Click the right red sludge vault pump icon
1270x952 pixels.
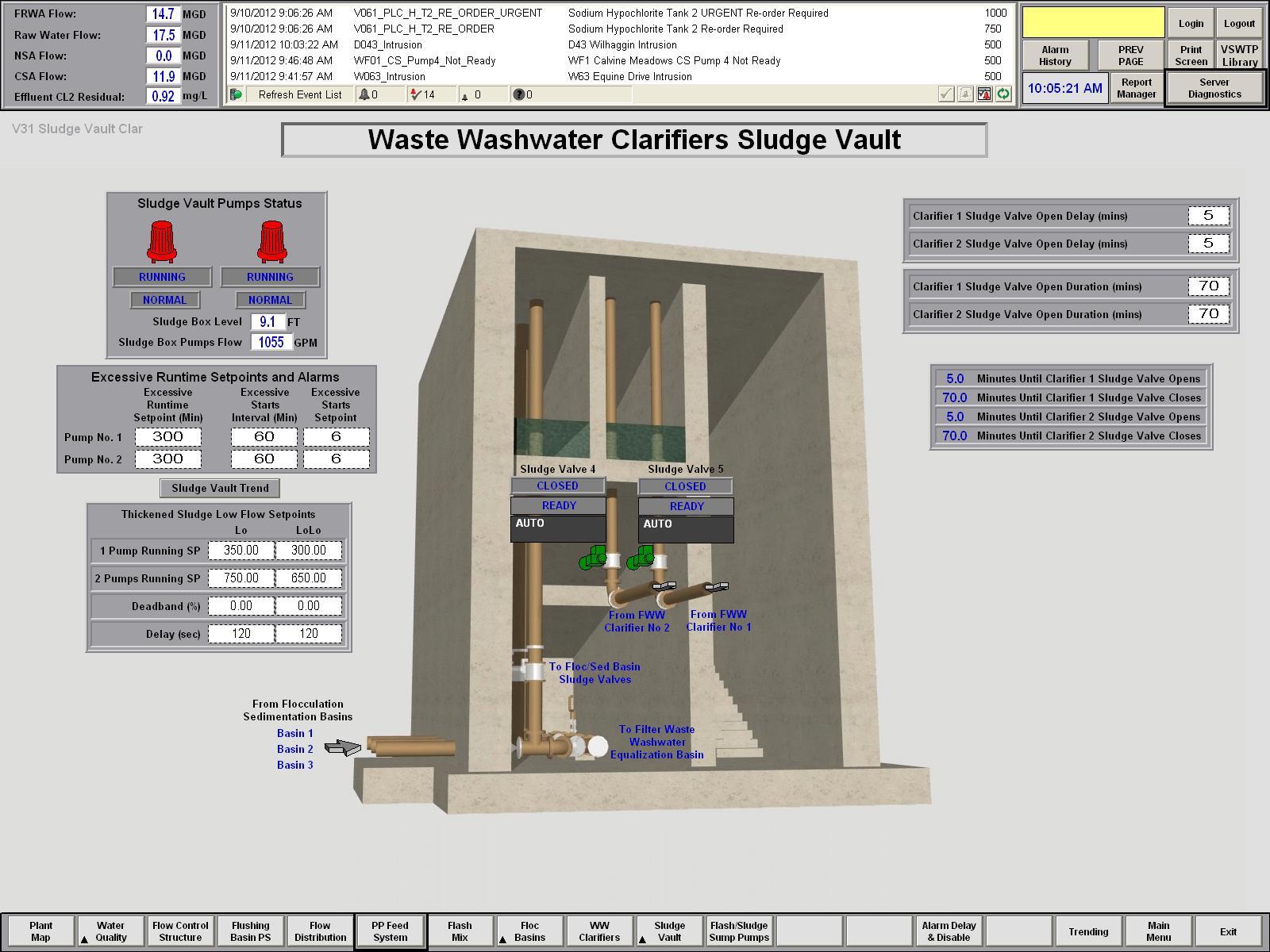[271, 242]
